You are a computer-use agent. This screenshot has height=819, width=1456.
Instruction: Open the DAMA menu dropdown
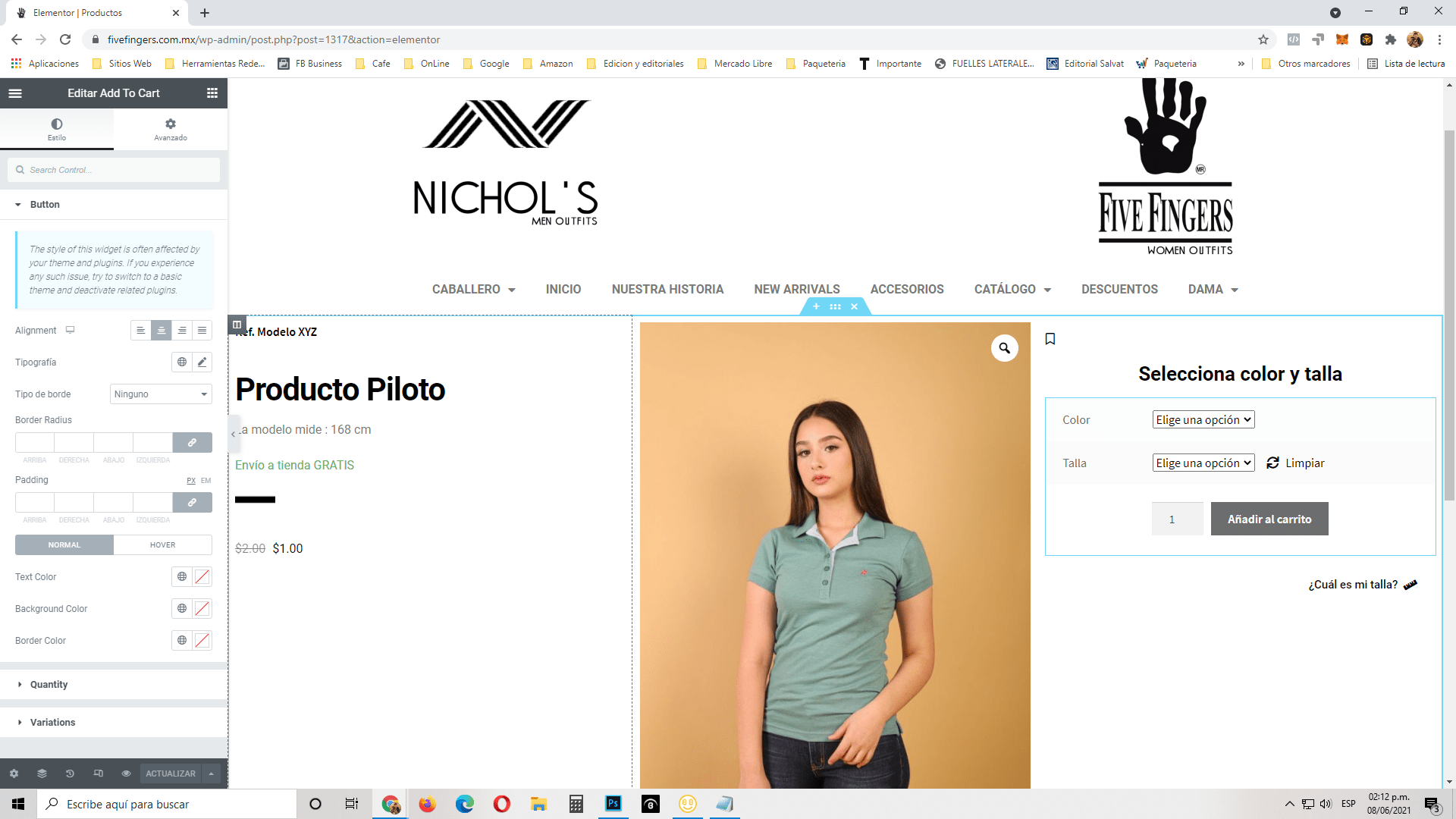pyautogui.click(x=1213, y=290)
